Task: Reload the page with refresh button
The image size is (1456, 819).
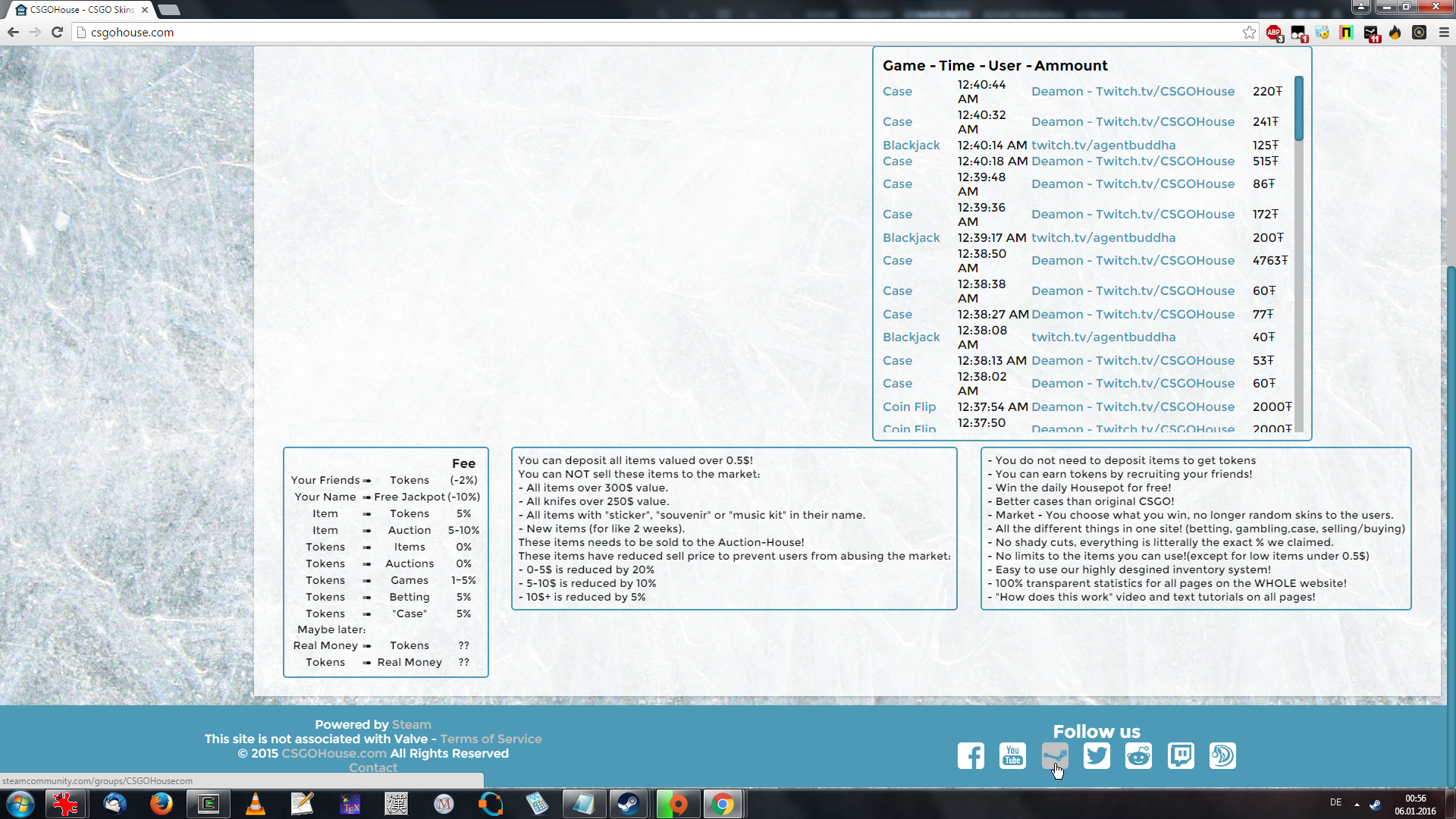Action: coord(57,33)
